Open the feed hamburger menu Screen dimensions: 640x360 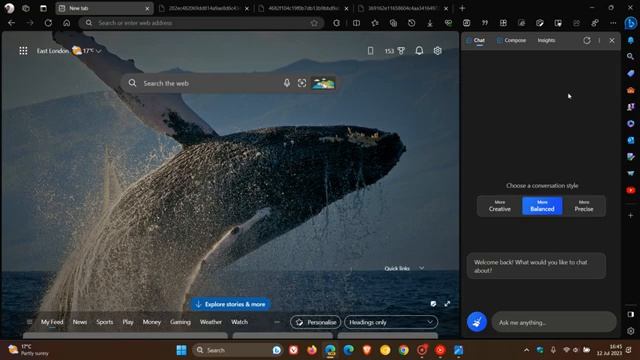pos(29,322)
